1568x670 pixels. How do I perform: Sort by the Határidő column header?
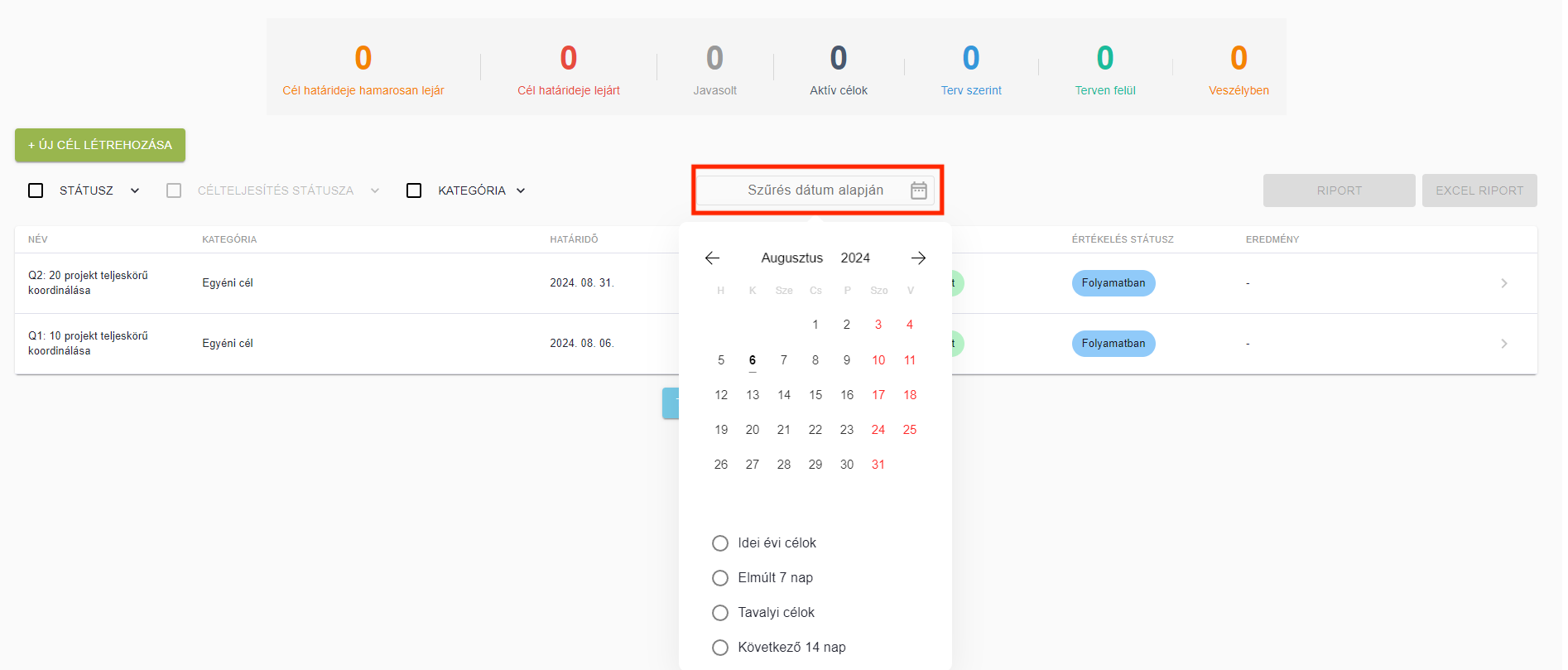coord(574,239)
